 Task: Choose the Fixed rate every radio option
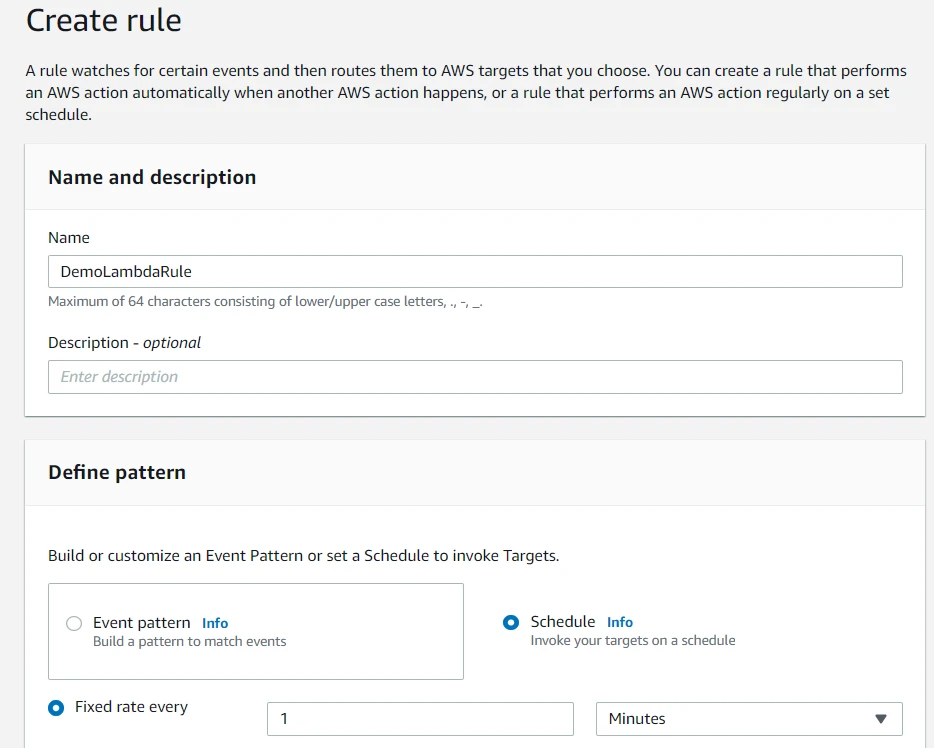[x=56, y=707]
